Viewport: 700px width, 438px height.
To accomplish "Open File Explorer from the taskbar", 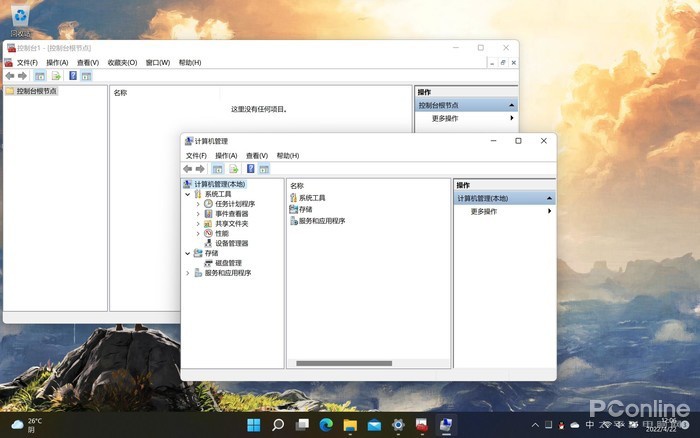I will [350, 426].
